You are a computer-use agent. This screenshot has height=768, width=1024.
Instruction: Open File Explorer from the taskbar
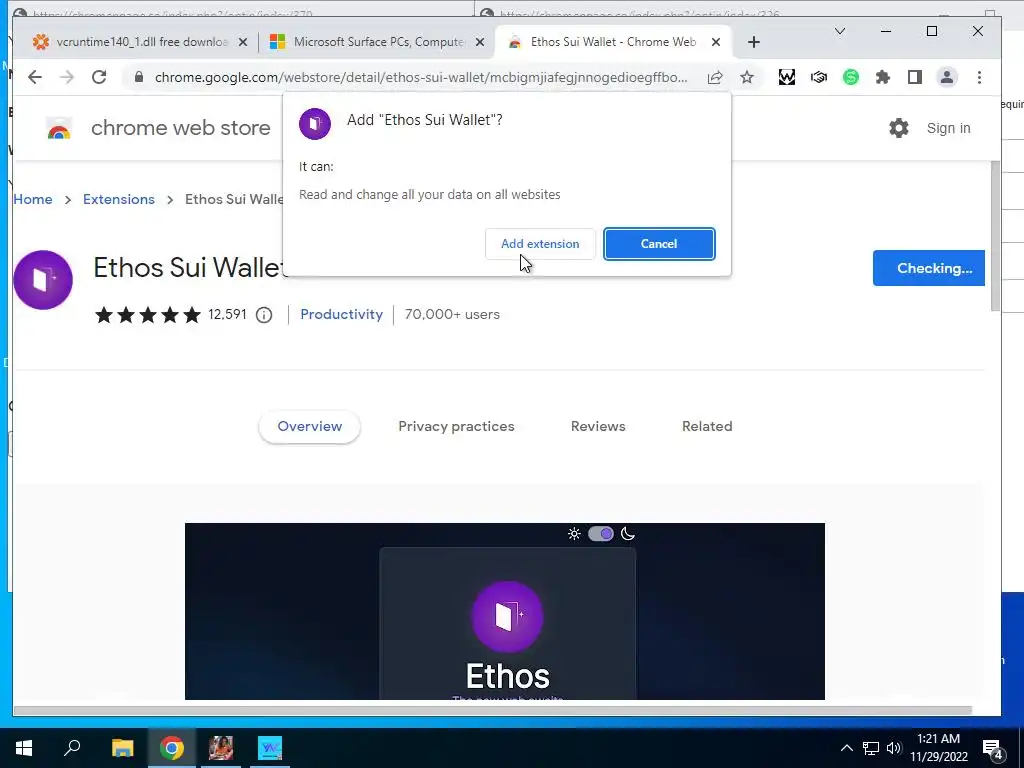(123, 748)
